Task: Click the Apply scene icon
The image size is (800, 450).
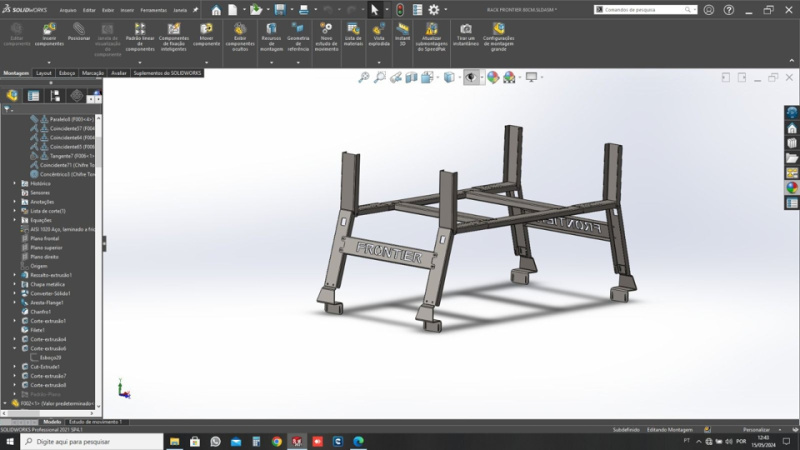Action: point(509,77)
